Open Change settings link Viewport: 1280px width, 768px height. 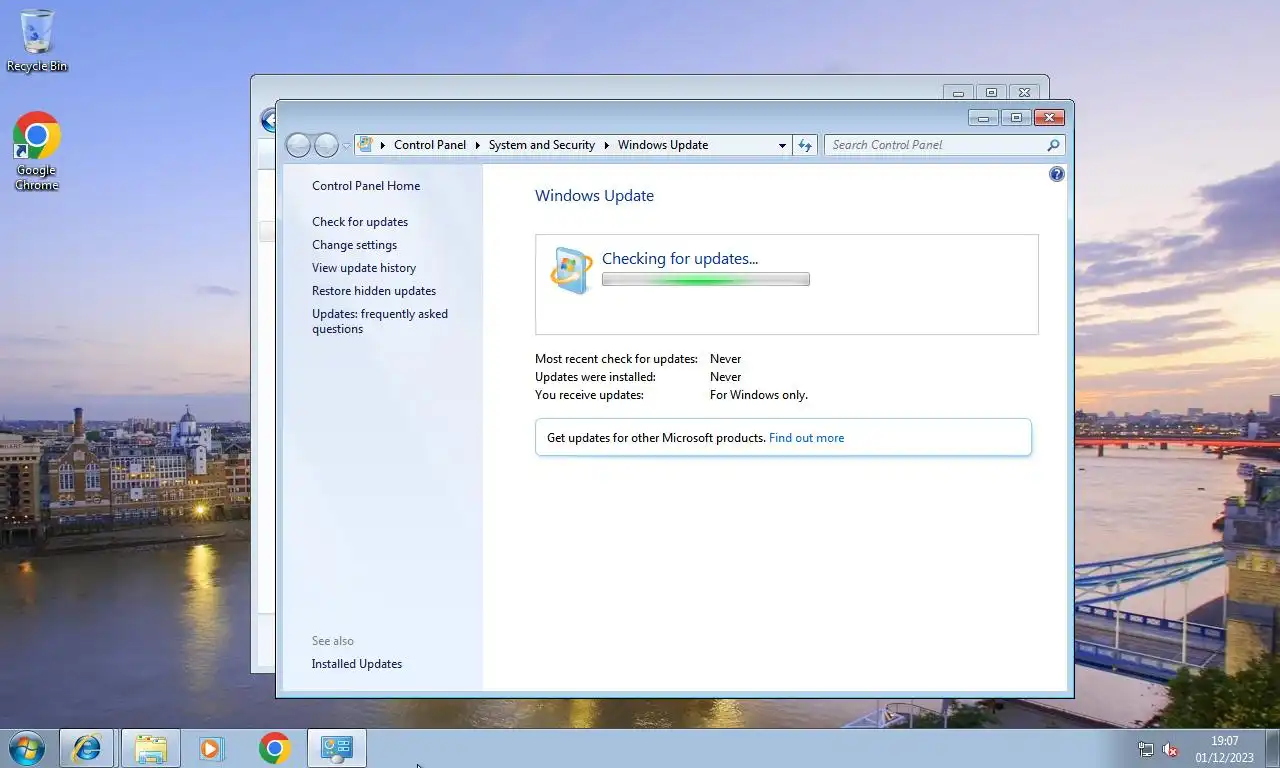tap(354, 245)
